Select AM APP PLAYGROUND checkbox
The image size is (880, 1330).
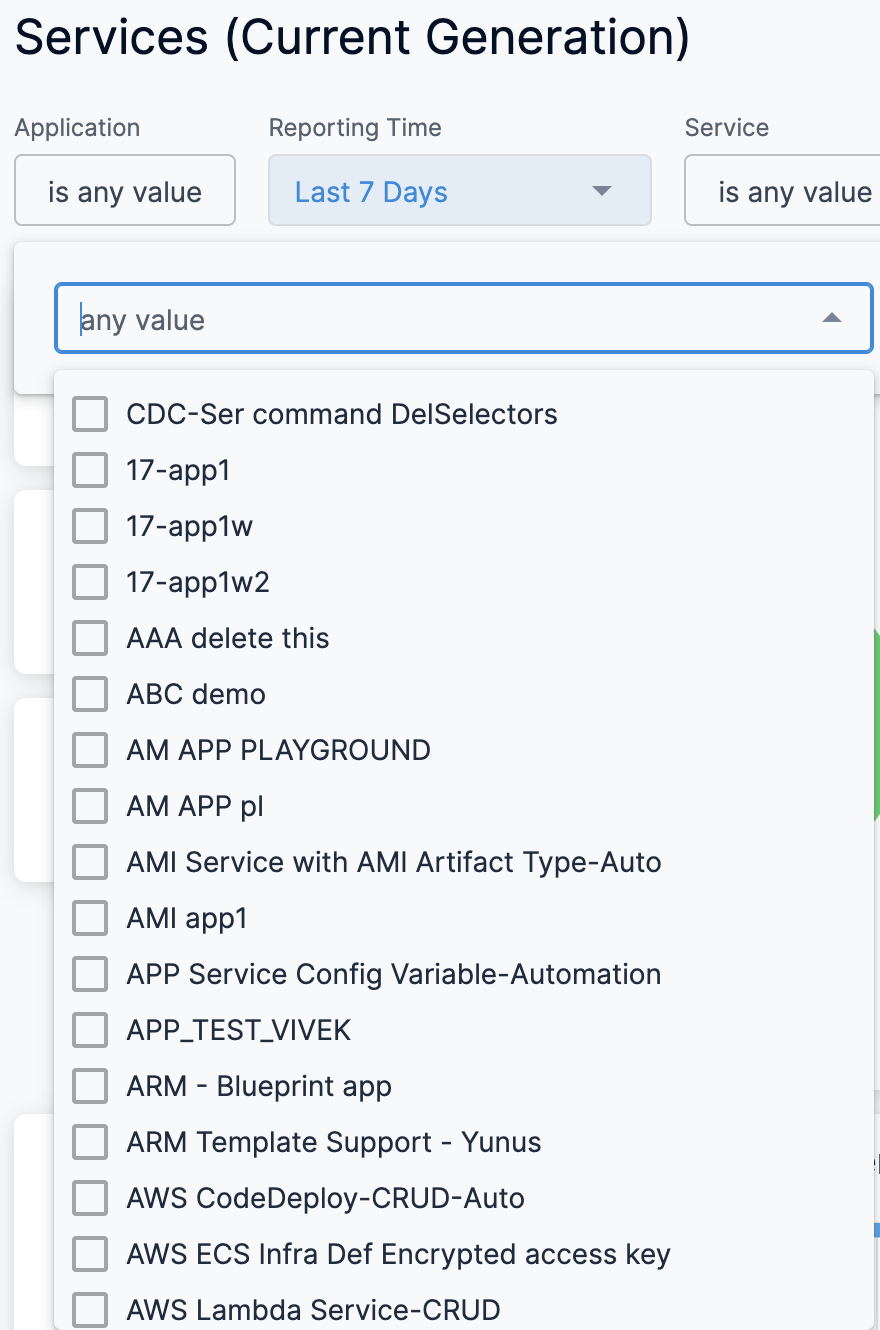[x=90, y=750]
